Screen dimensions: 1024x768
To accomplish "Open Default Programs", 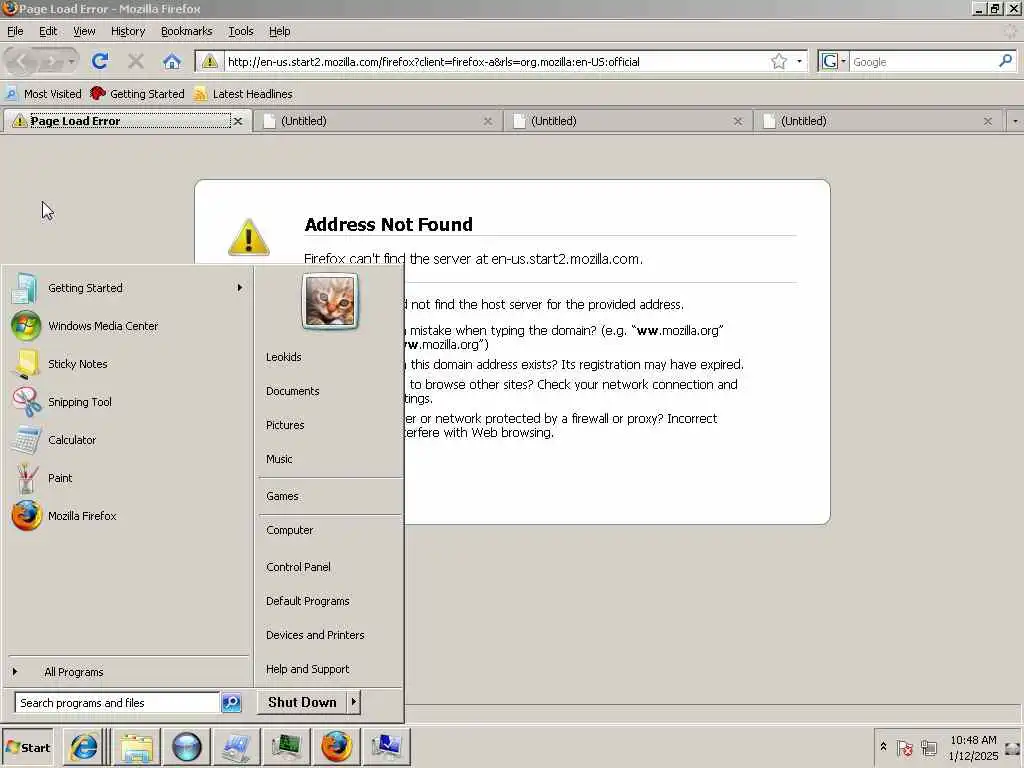I will click(x=308, y=601).
